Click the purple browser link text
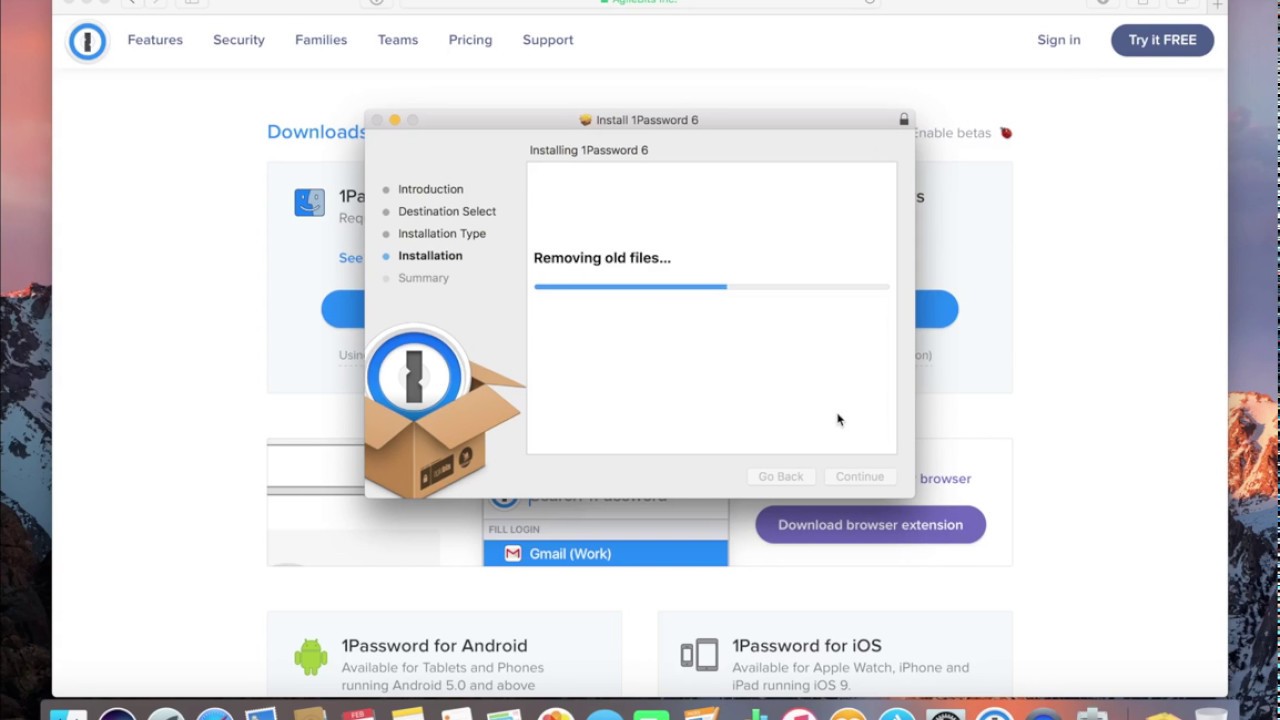This screenshot has height=720, width=1280. coord(945,479)
